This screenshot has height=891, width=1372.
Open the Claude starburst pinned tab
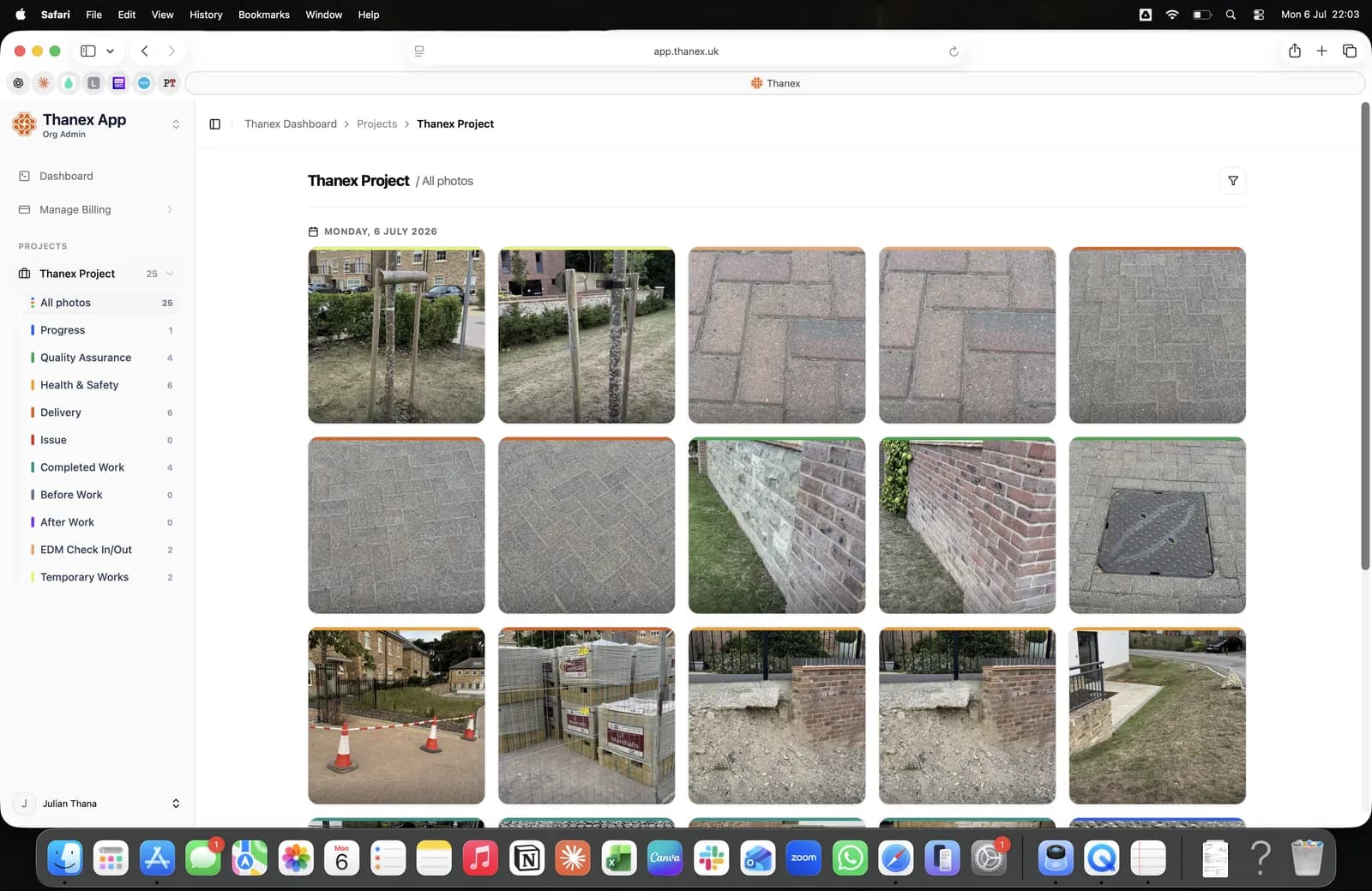point(43,83)
